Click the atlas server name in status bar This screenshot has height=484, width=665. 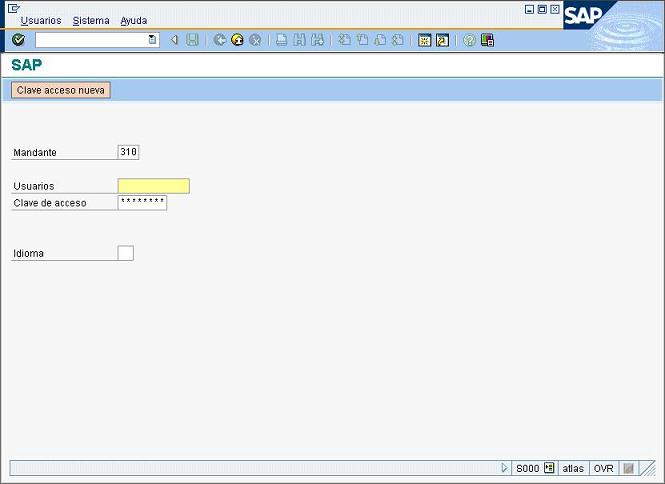tap(573, 468)
